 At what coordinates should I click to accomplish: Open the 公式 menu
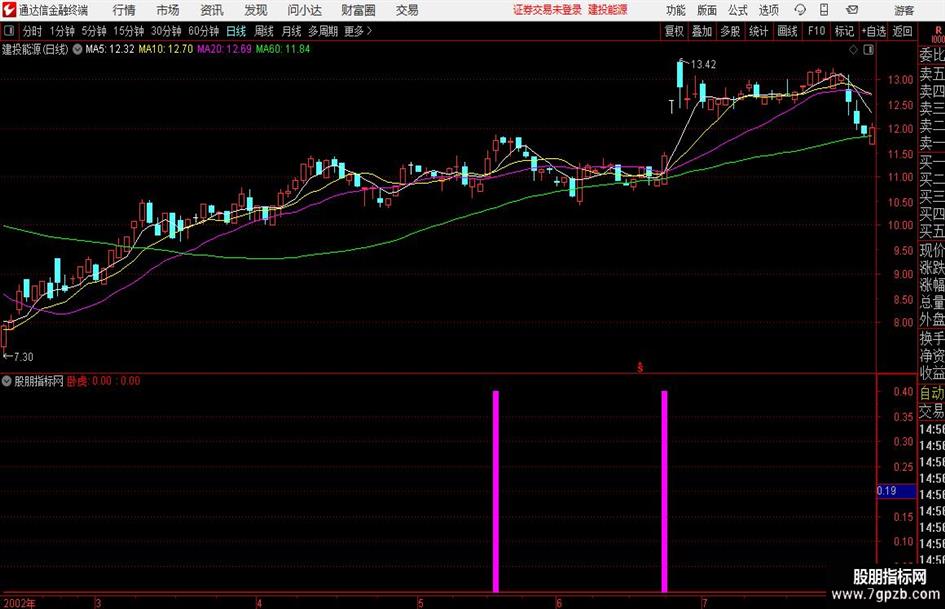point(737,10)
